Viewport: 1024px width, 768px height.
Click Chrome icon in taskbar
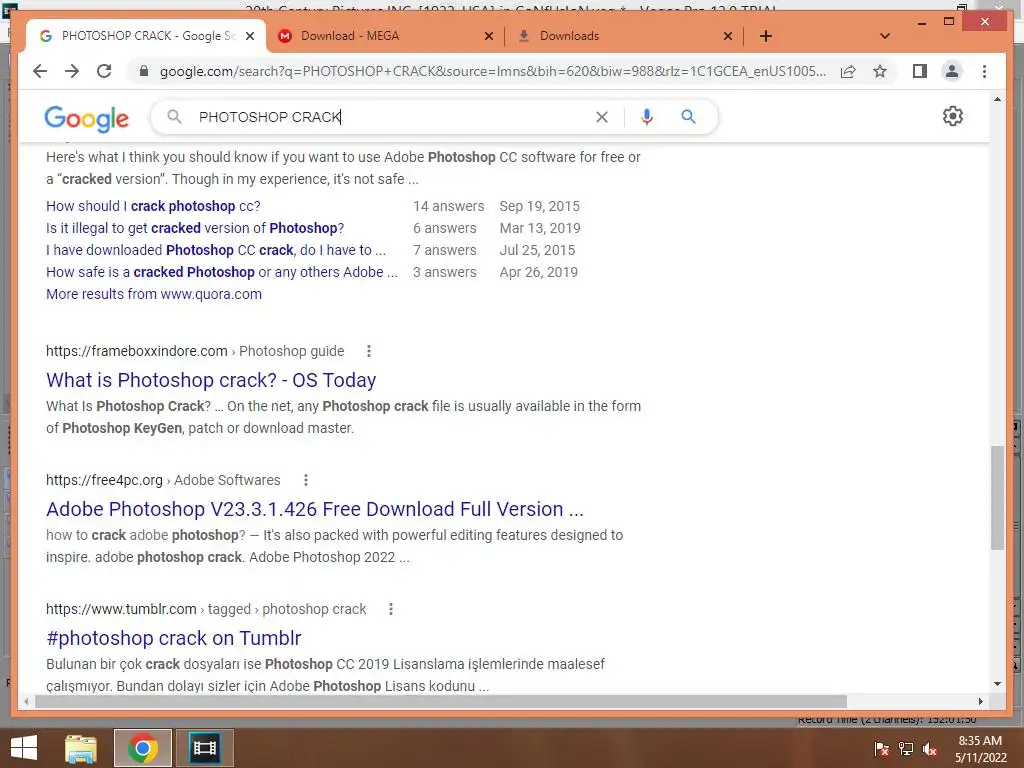143,748
